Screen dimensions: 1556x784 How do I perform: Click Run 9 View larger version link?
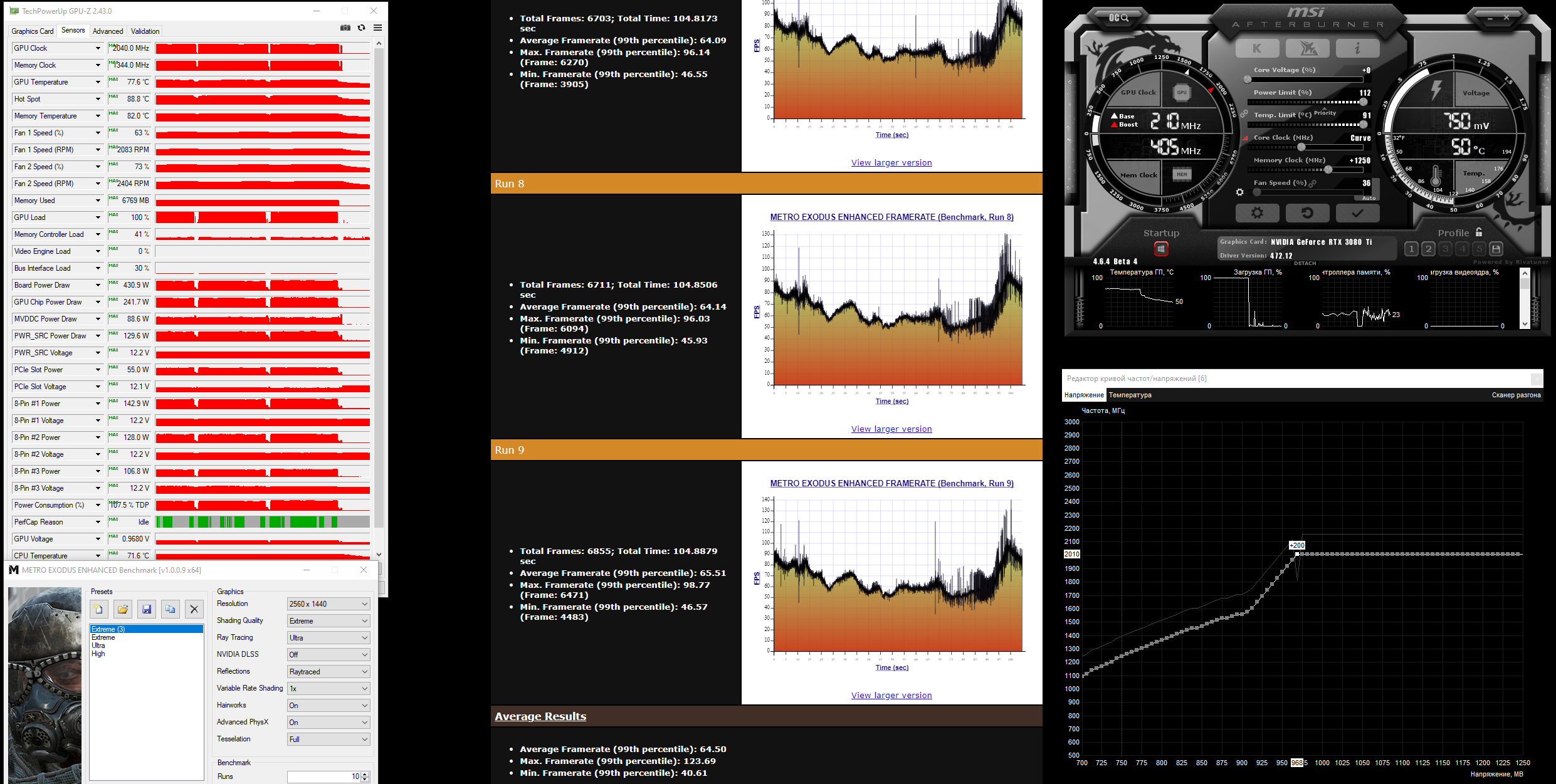891,695
